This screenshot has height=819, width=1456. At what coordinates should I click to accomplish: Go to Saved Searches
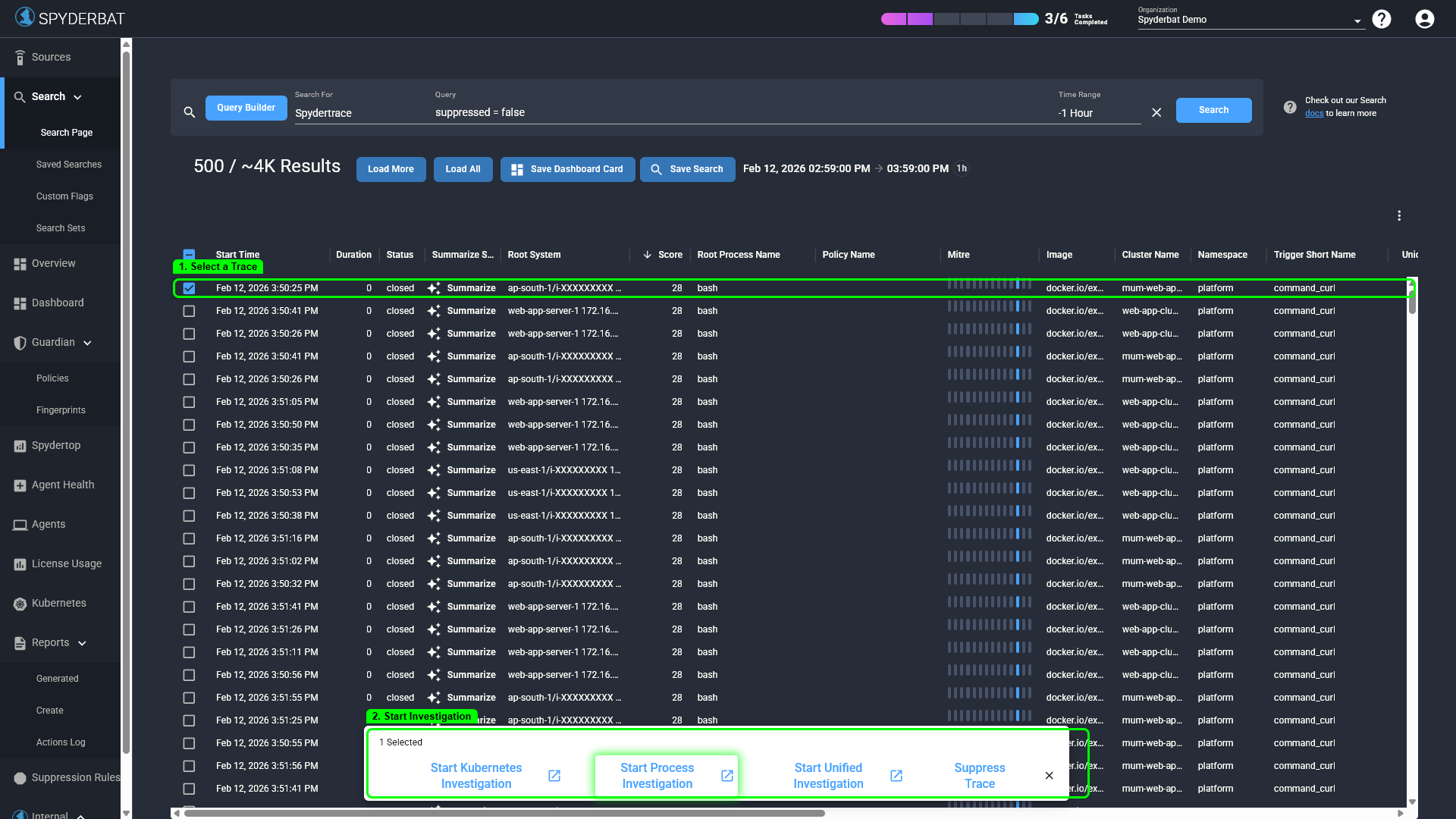[69, 164]
